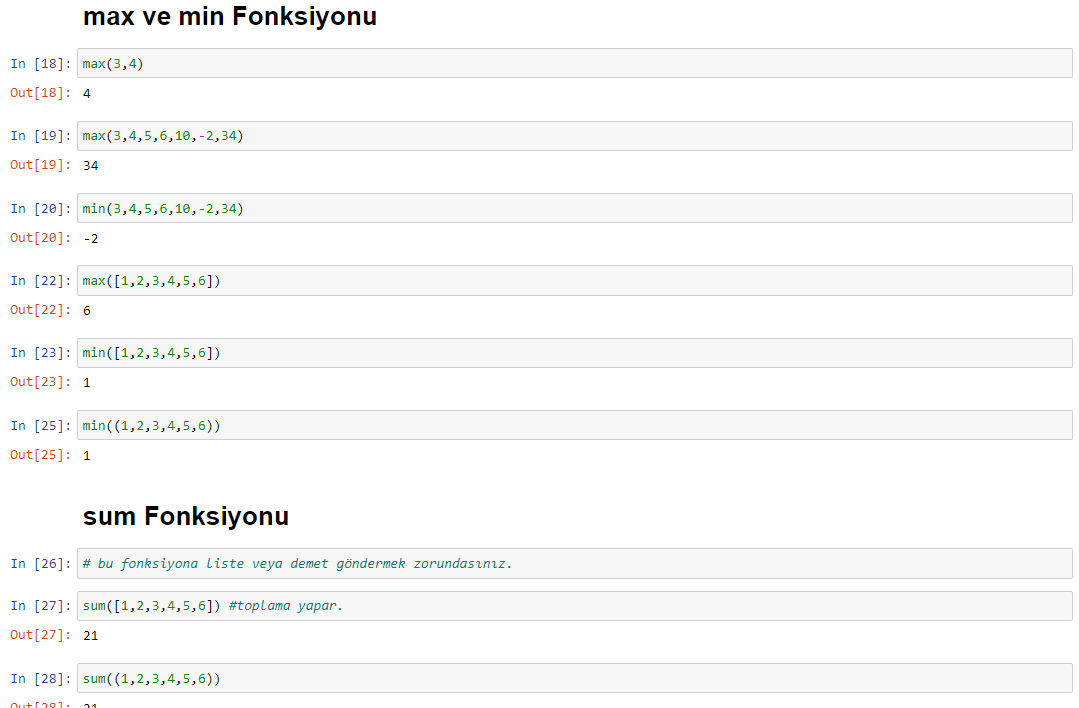1079x708 pixels.
Task: Click the sum([1,2,3,4,5,6]) code cell
Action: [575, 605]
